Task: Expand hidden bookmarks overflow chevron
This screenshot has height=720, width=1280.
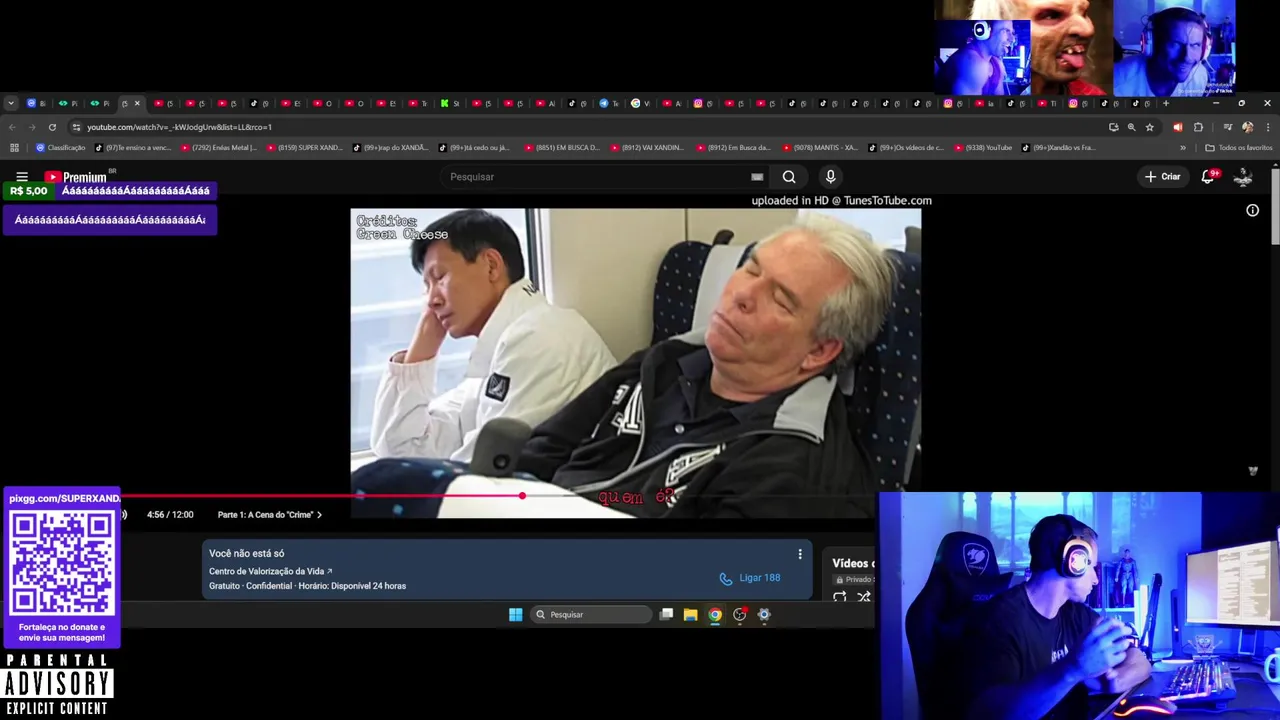Action: [1183, 148]
